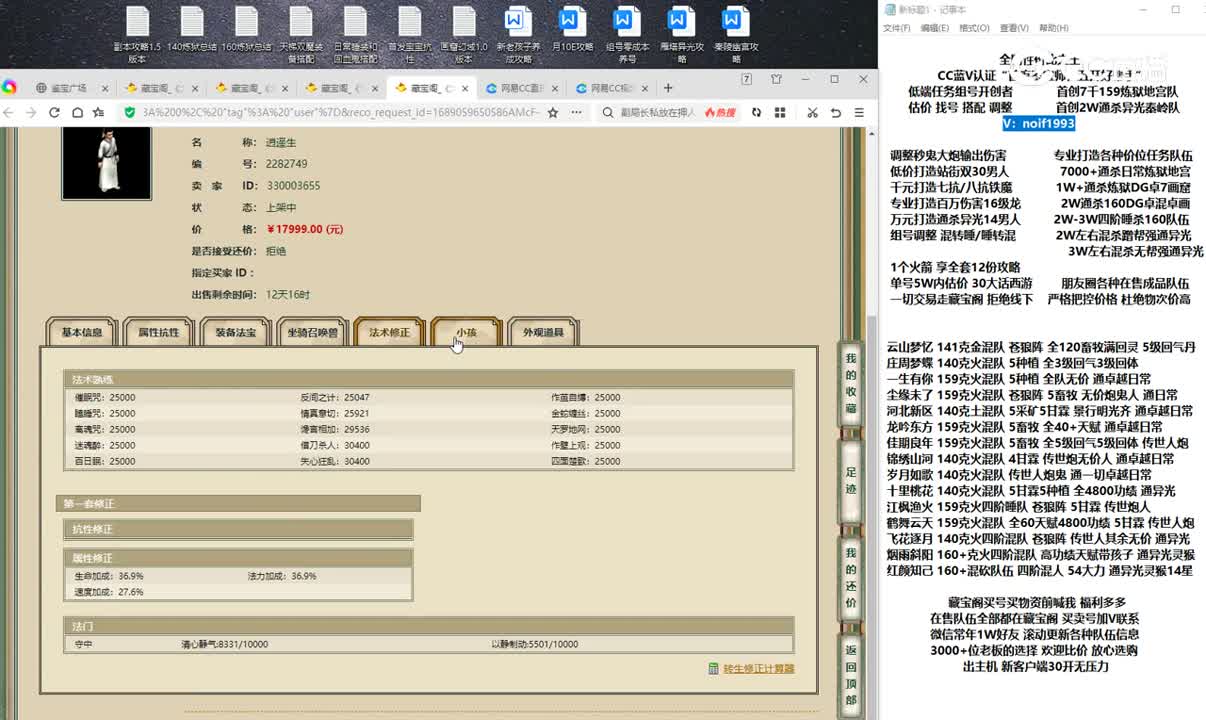Click the browser search box

(x=659, y=113)
